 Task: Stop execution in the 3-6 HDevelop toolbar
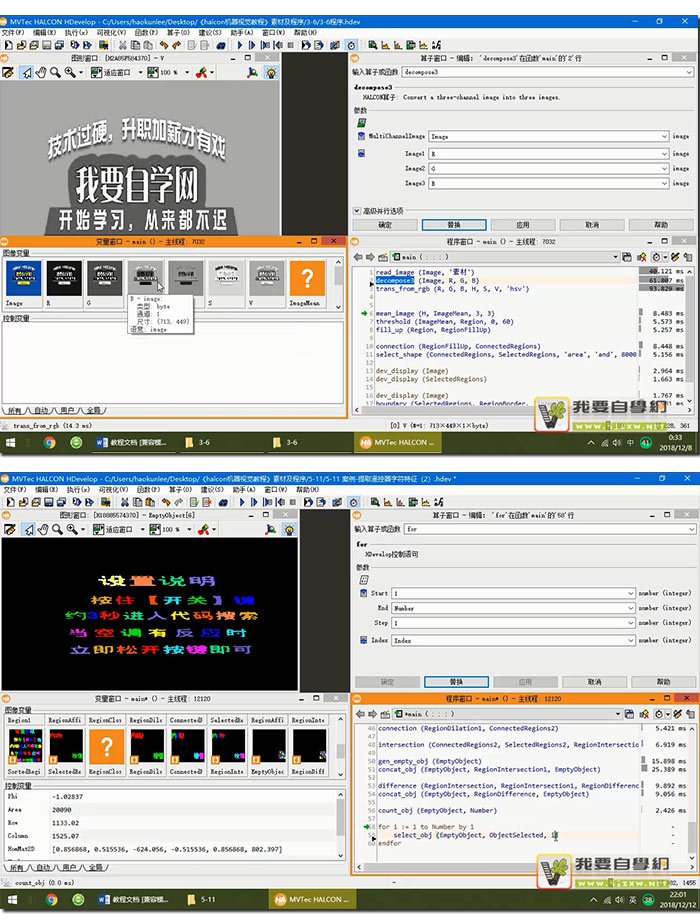click(x=291, y=45)
